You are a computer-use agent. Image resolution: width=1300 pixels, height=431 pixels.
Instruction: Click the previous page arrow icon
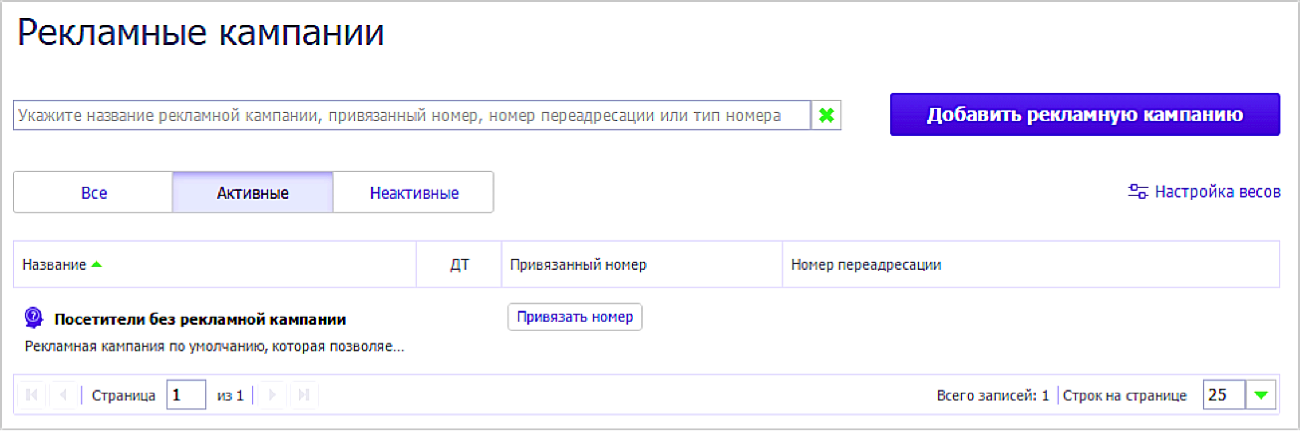[62, 396]
